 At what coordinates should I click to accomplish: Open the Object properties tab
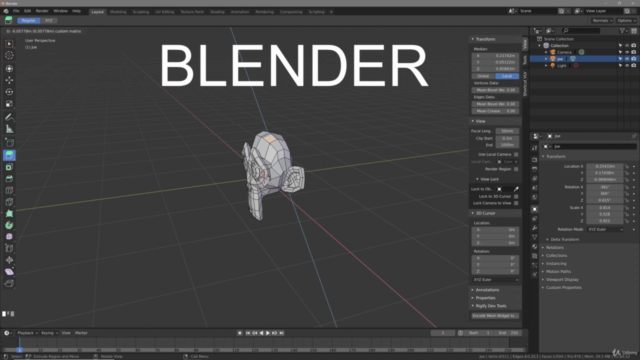coord(534,209)
